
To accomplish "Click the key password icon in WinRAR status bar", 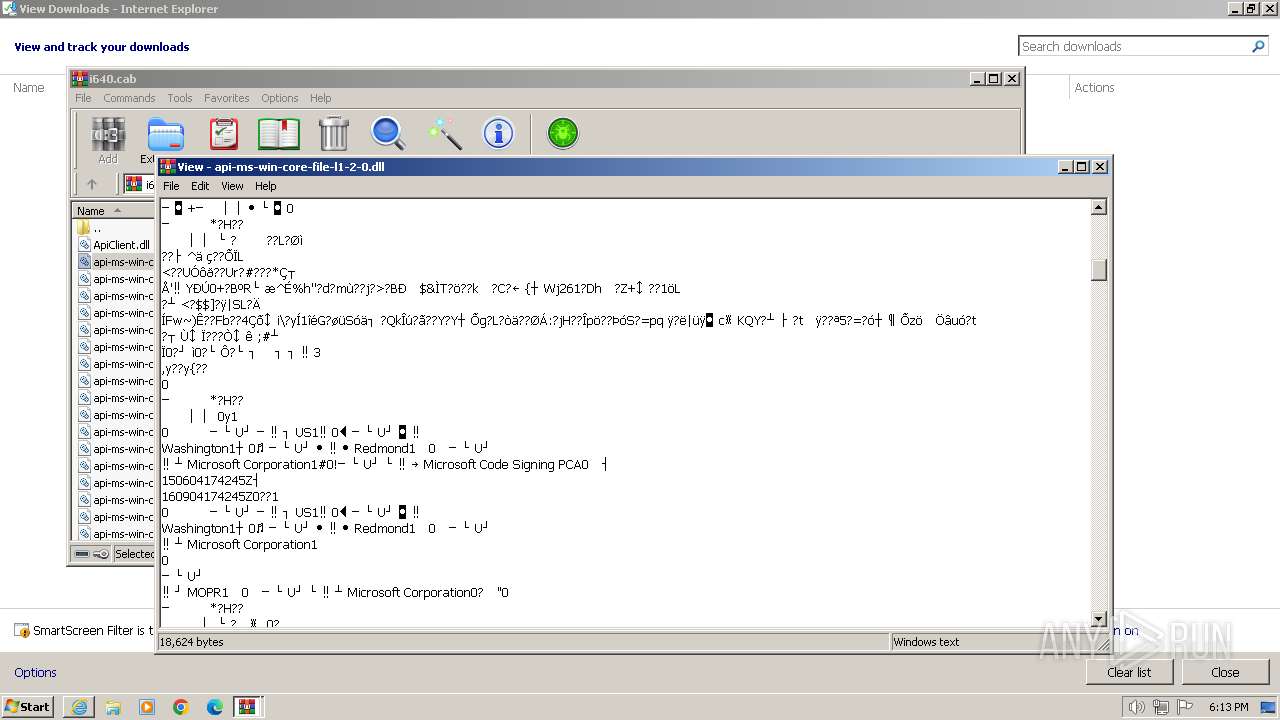I will (x=101, y=553).
